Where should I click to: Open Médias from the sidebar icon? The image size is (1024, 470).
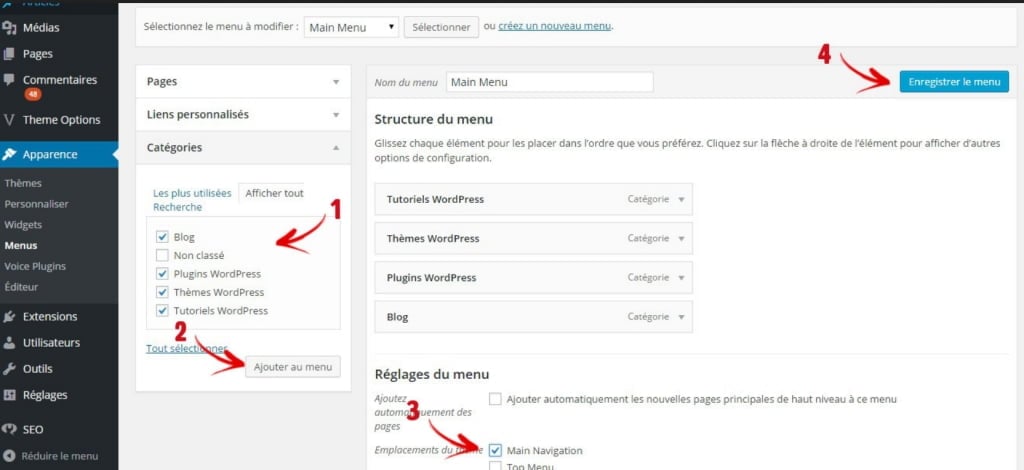click(9, 28)
